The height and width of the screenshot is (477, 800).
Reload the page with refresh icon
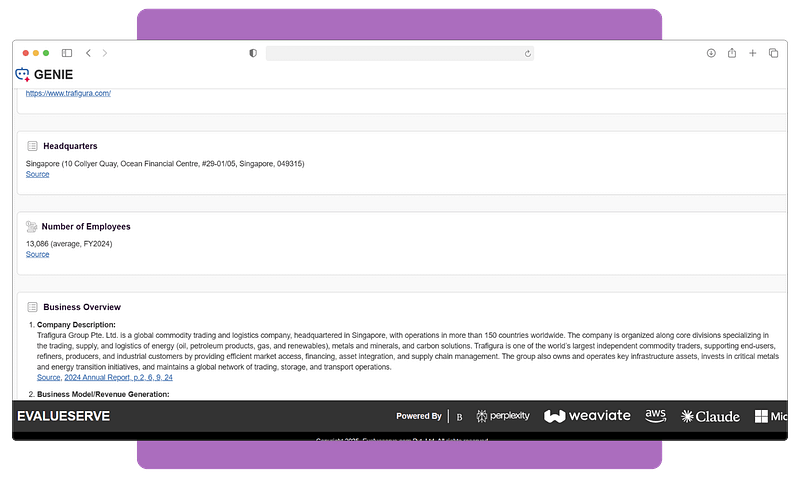tap(527, 53)
